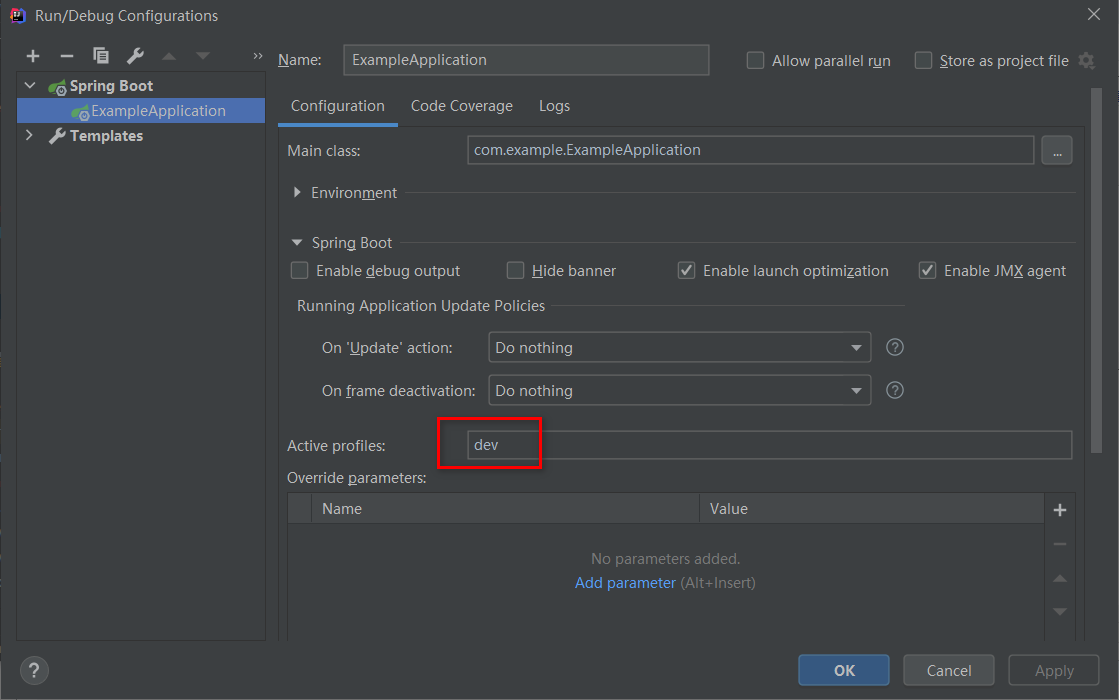1119x700 pixels.
Task: Click the Value column header in parameters table
Action: [872, 509]
